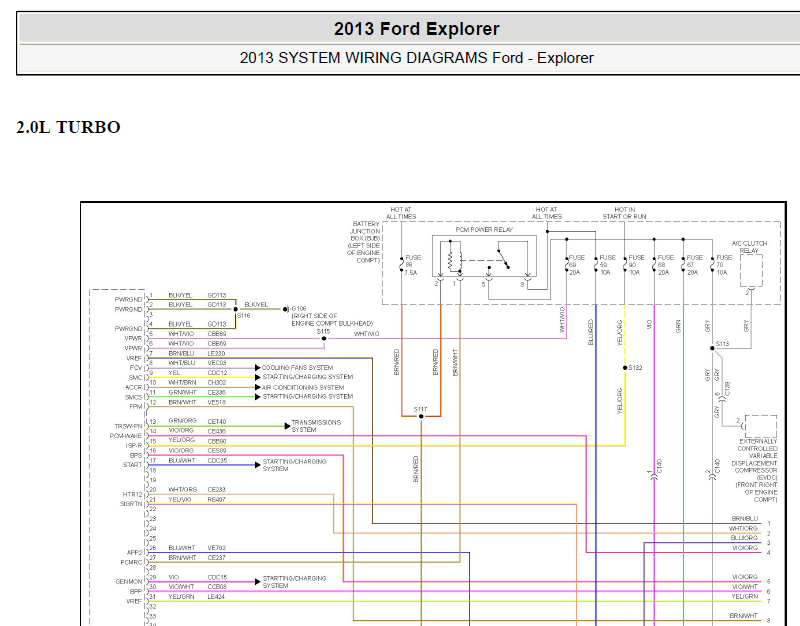Screen dimensions: 800x626
Task: Click the "2.0L TURBO" section heading
Action: click(68, 127)
